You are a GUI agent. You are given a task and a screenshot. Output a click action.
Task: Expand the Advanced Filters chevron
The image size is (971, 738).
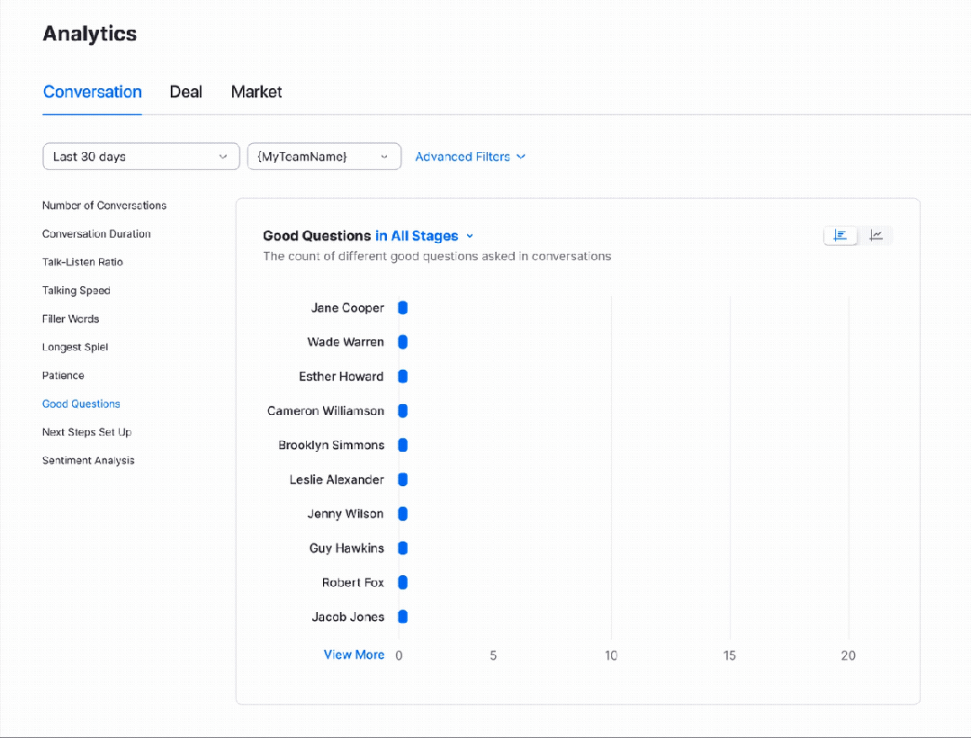point(521,157)
